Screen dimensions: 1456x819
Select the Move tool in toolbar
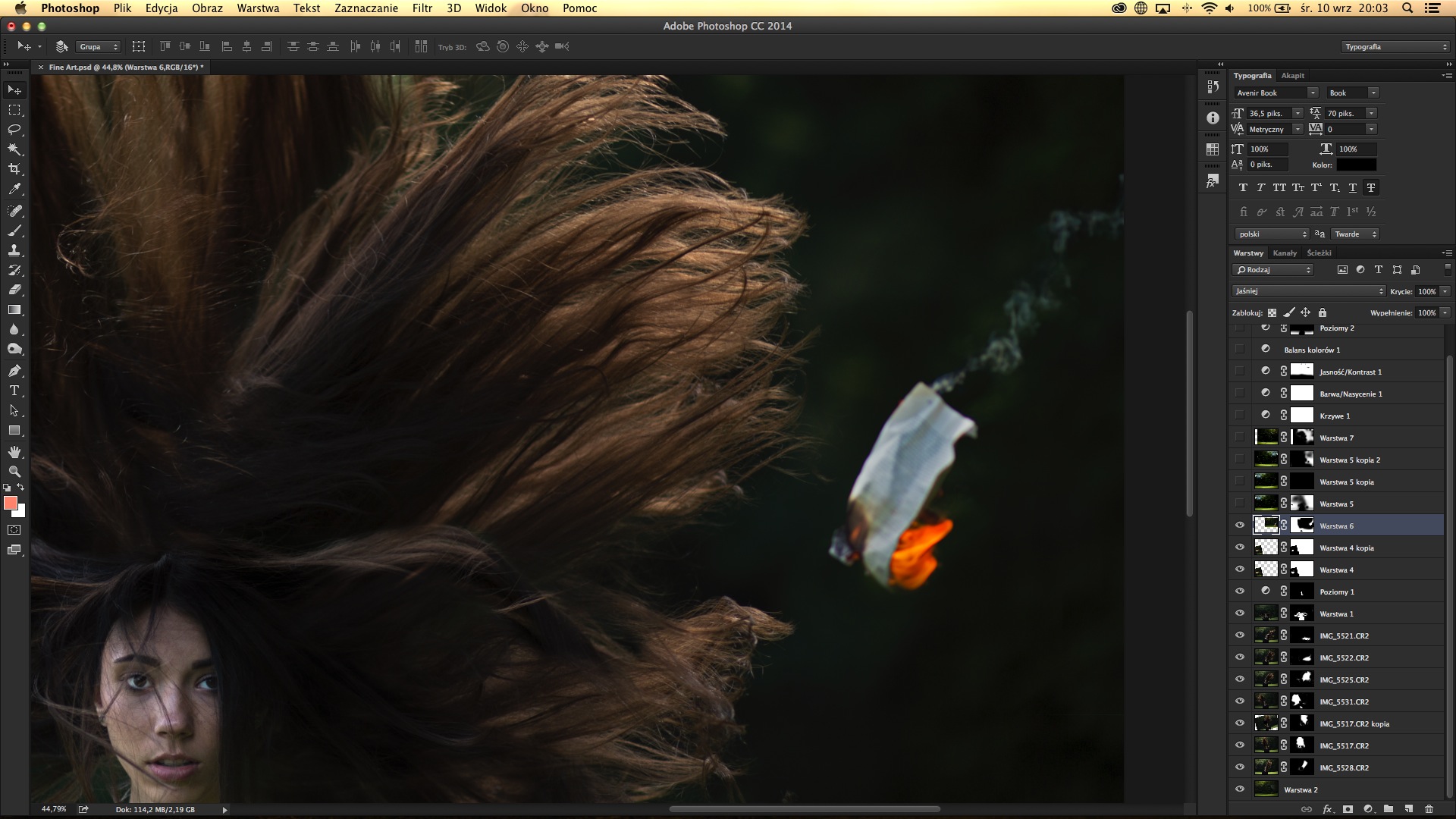tap(15, 89)
